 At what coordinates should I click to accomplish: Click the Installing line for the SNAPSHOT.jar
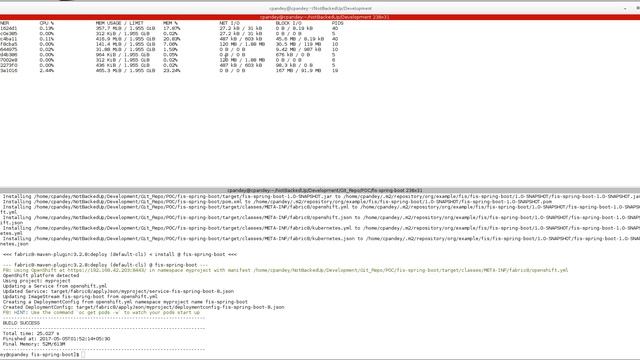tap(321, 196)
